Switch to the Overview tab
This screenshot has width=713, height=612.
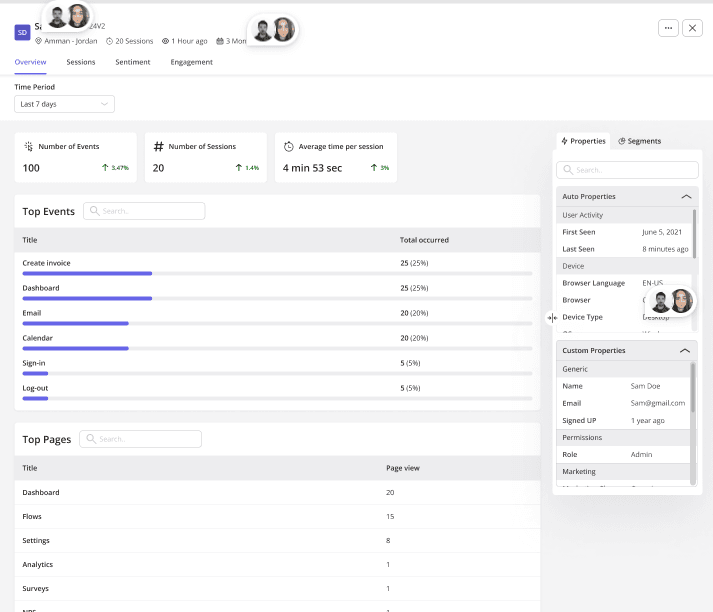tap(30, 62)
